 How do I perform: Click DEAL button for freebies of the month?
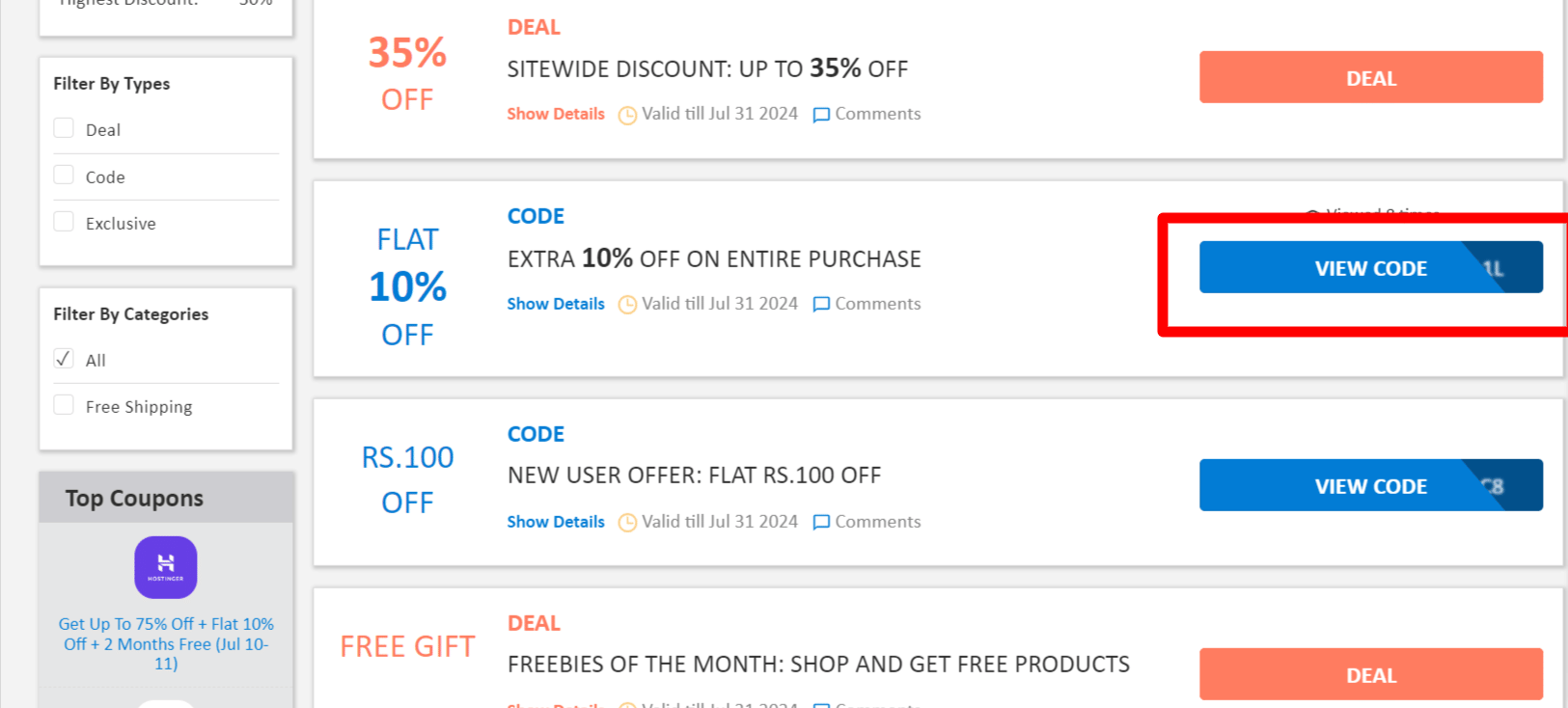[1370, 675]
